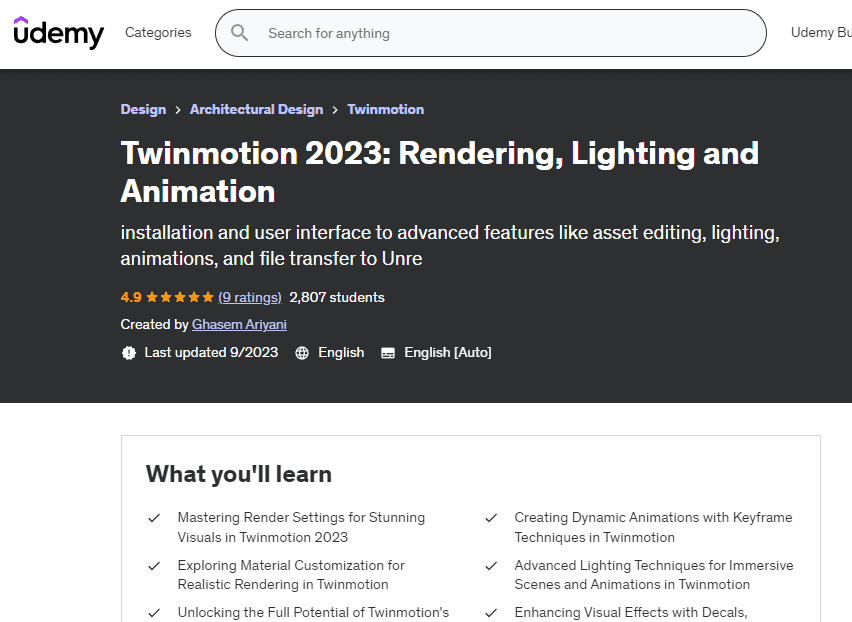Click the What you'll learn heading
The width and height of the screenshot is (852, 622).
click(239, 474)
